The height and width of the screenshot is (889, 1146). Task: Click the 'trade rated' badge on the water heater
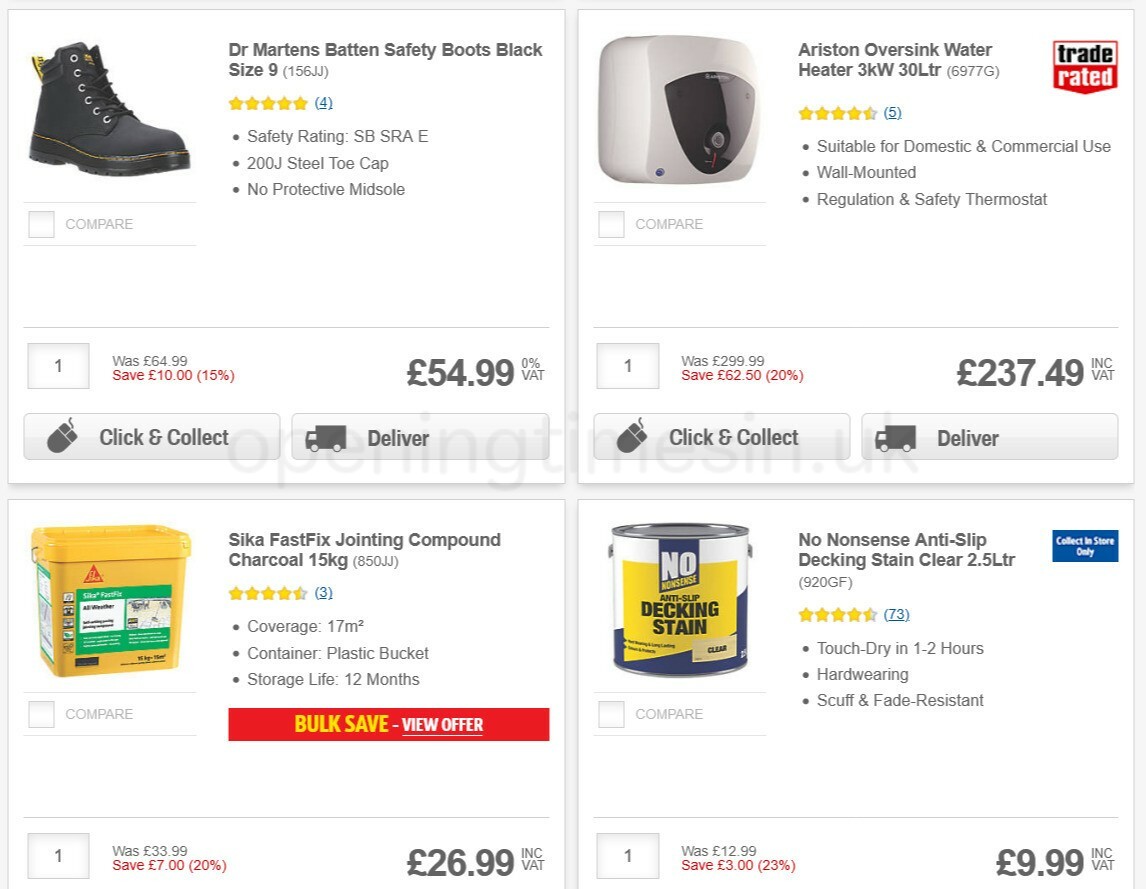1084,66
